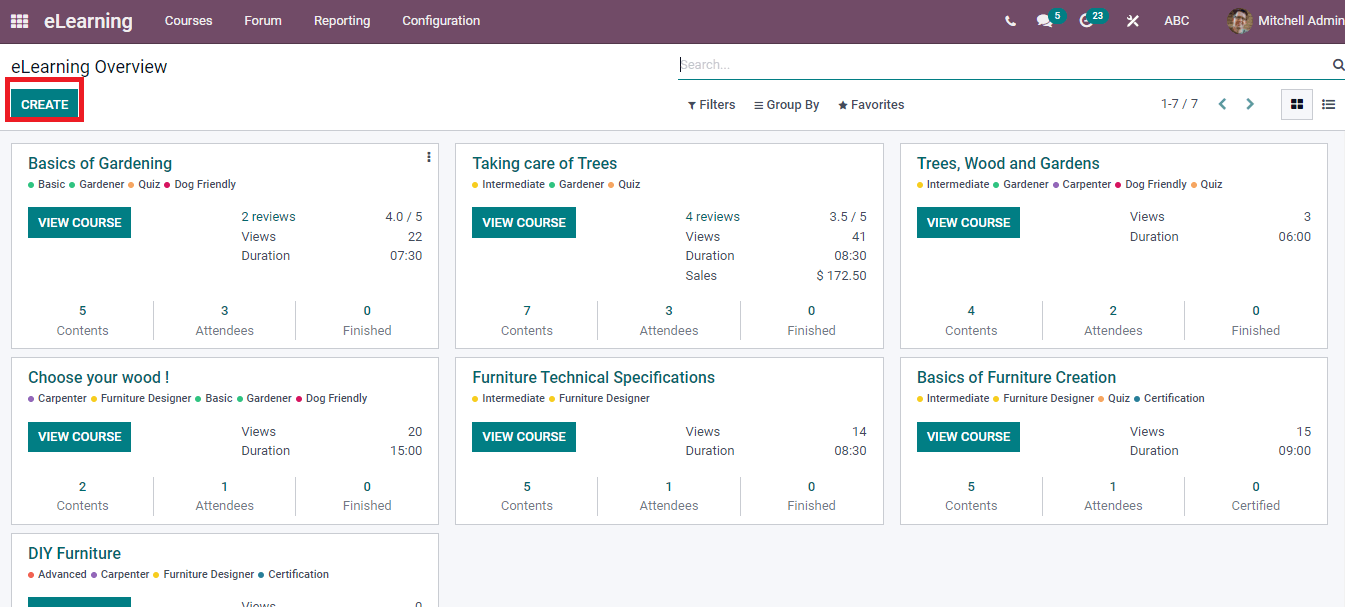Screen dimensions: 1345x607
Task: Click the CREATE button
Action: tap(44, 103)
